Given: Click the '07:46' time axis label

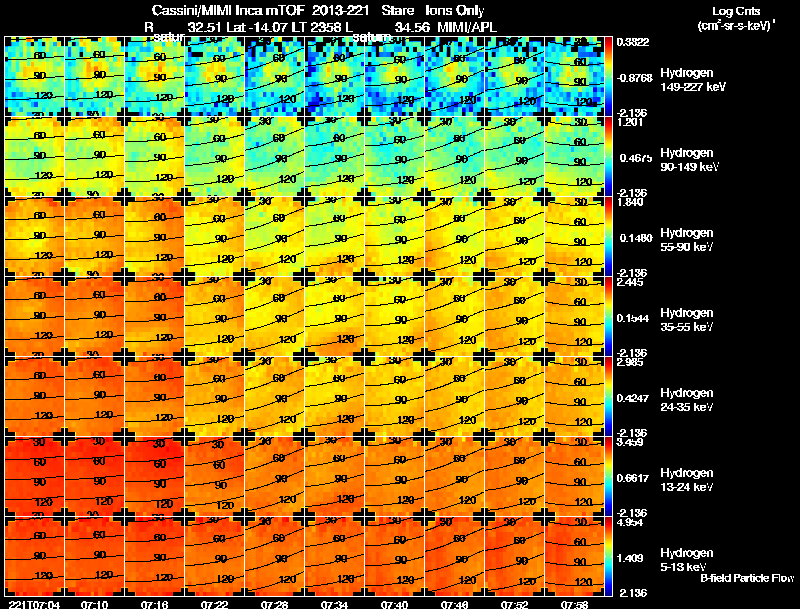Looking at the screenshot, I should (x=454, y=604).
